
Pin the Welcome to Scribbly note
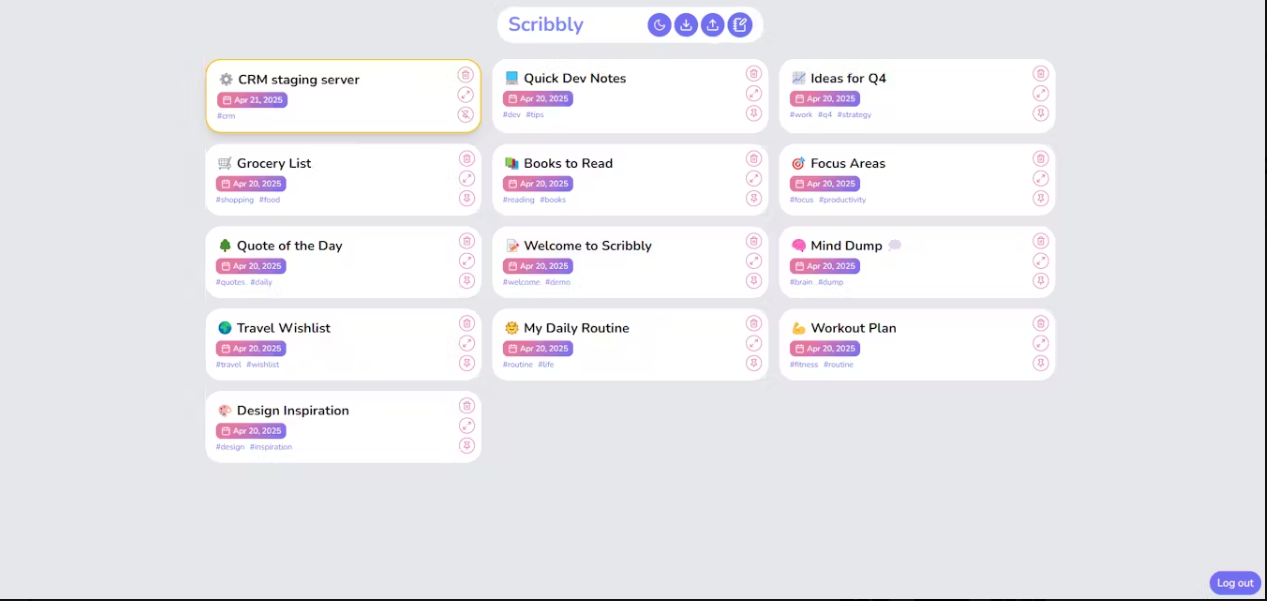coord(754,281)
